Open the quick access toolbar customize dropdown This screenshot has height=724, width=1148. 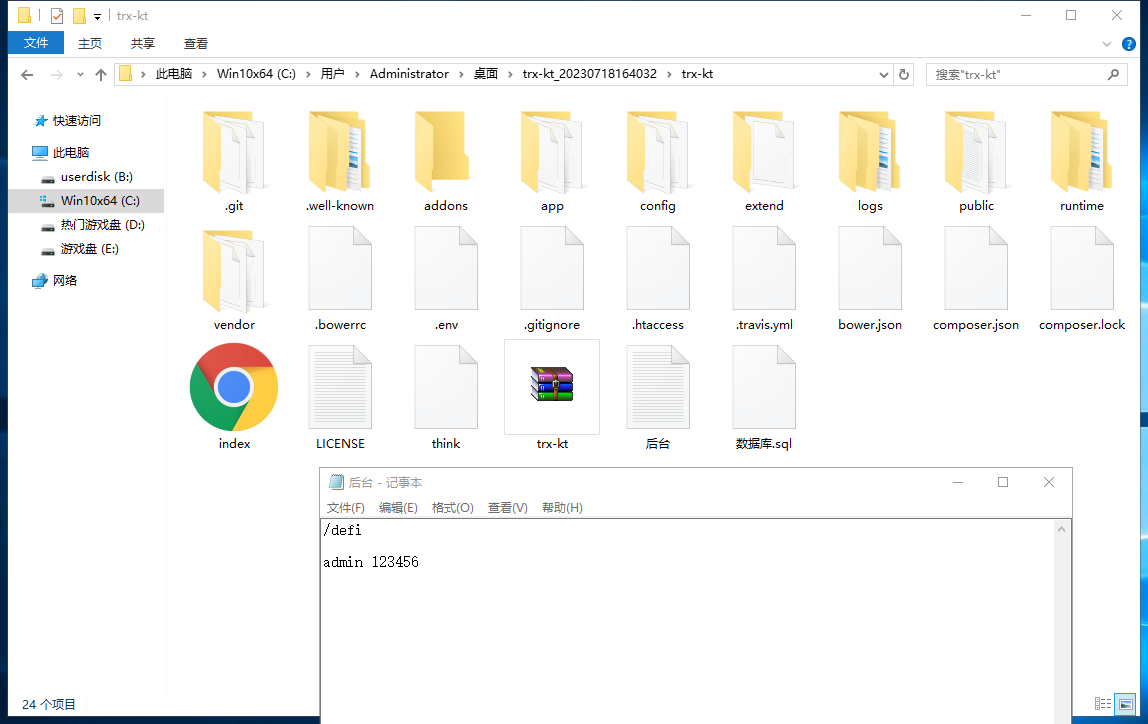click(97, 16)
